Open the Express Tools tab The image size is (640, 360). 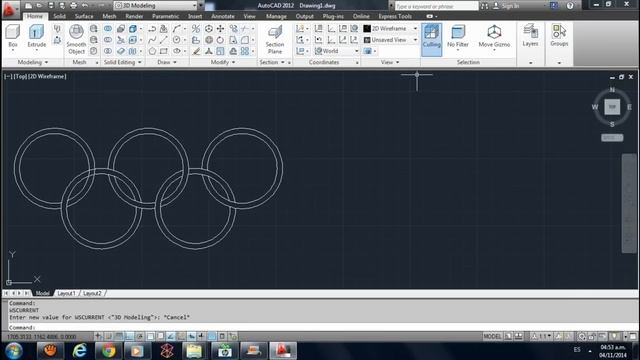(x=395, y=16)
